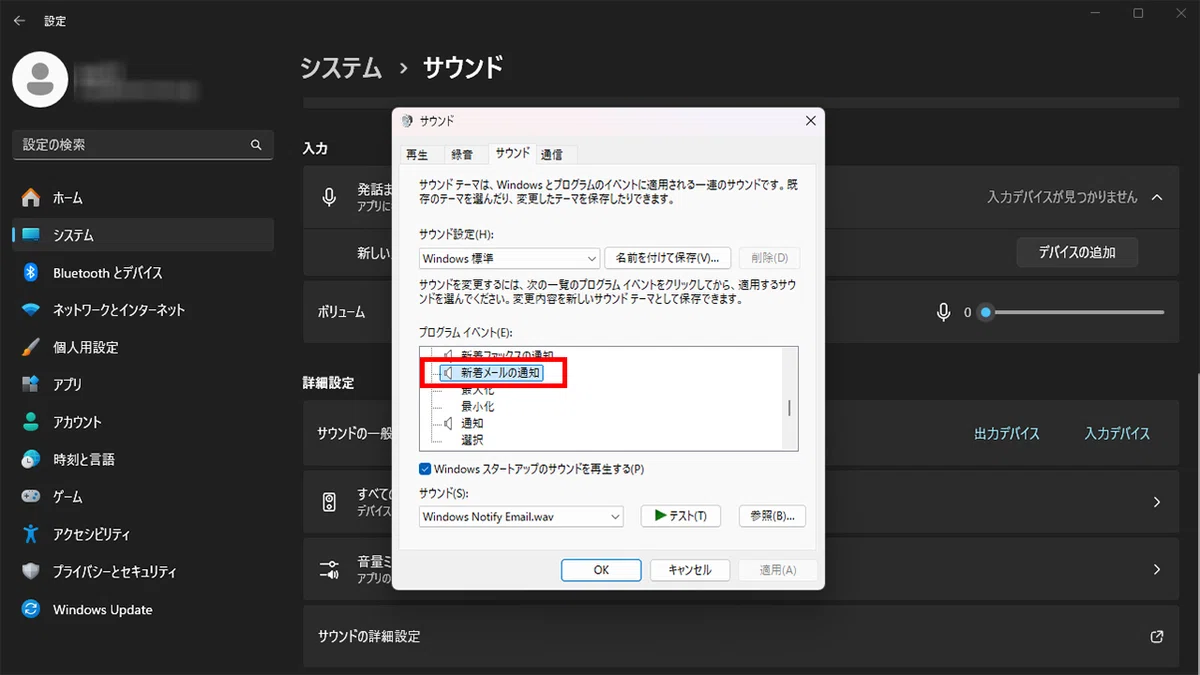This screenshot has height=675, width=1200.
Task: Click the 参照 browse button
Action: click(x=772, y=516)
